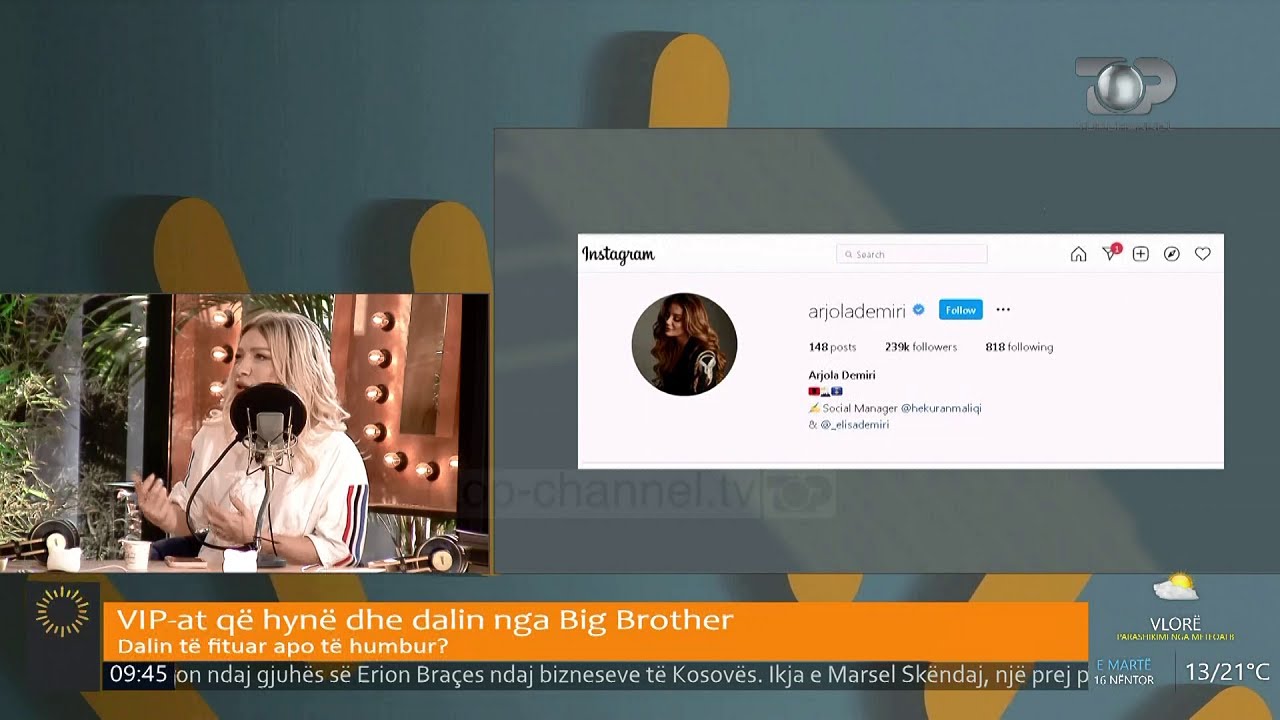The height and width of the screenshot is (720, 1280).
Task: Click the blue Follow button
Action: click(960, 310)
